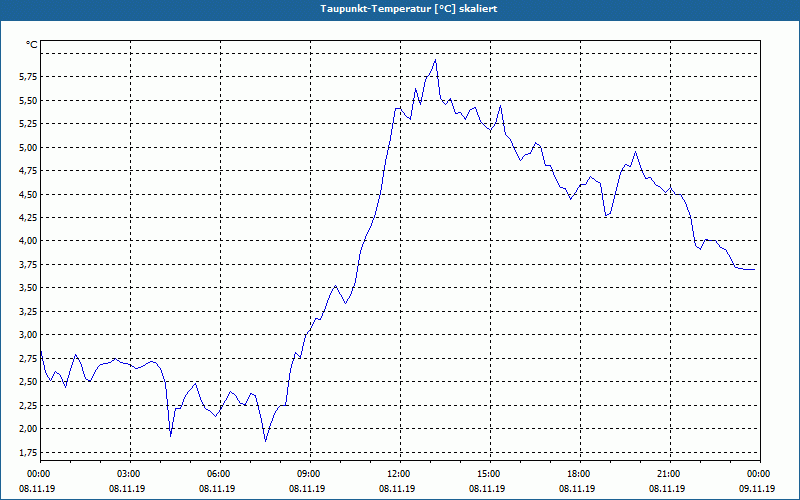The image size is (800, 500).
Task: Click the 08.11.19 date under 03:00
Action: pos(127,488)
